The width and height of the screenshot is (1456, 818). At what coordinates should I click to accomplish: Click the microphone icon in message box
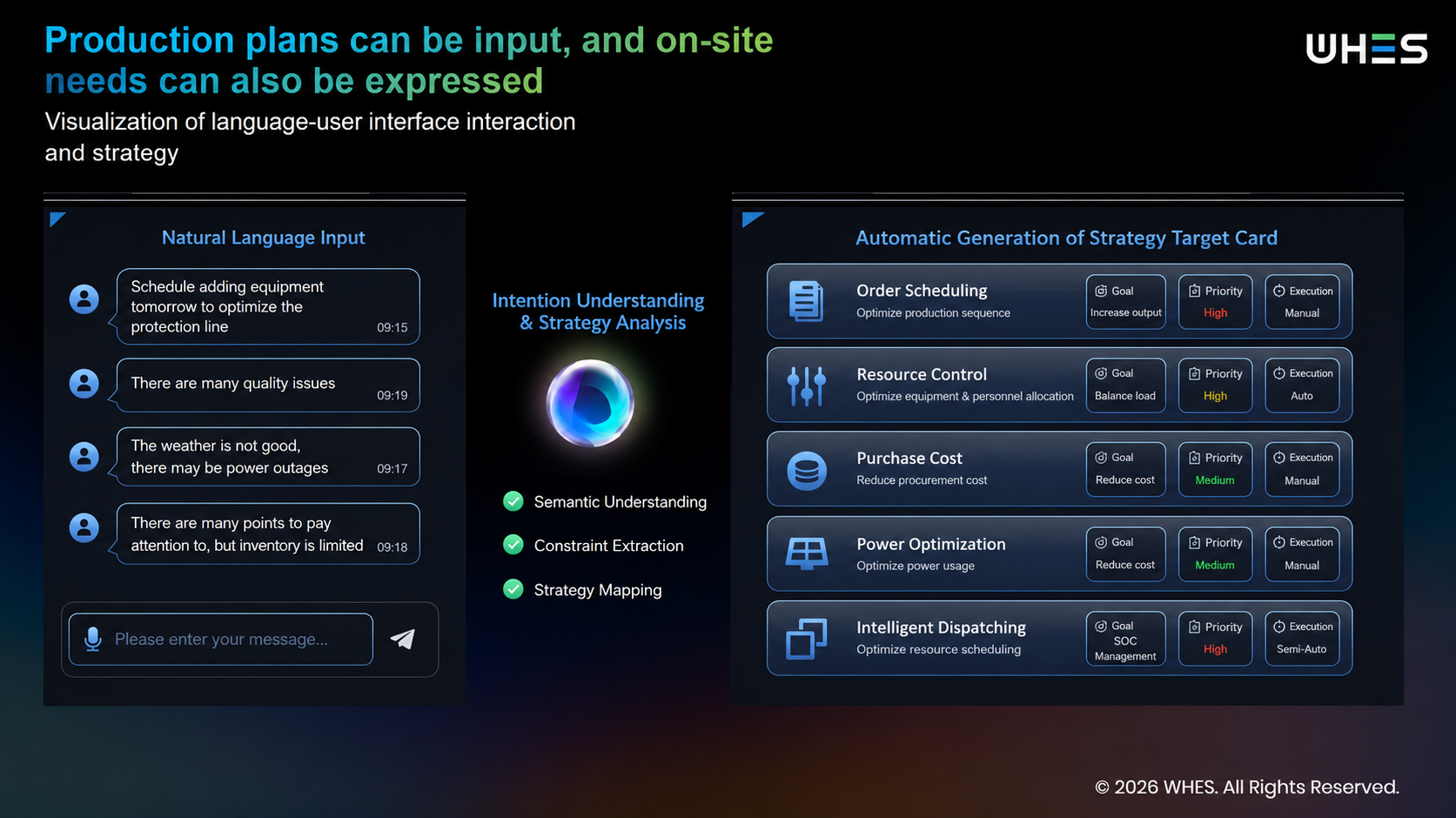[92, 639]
